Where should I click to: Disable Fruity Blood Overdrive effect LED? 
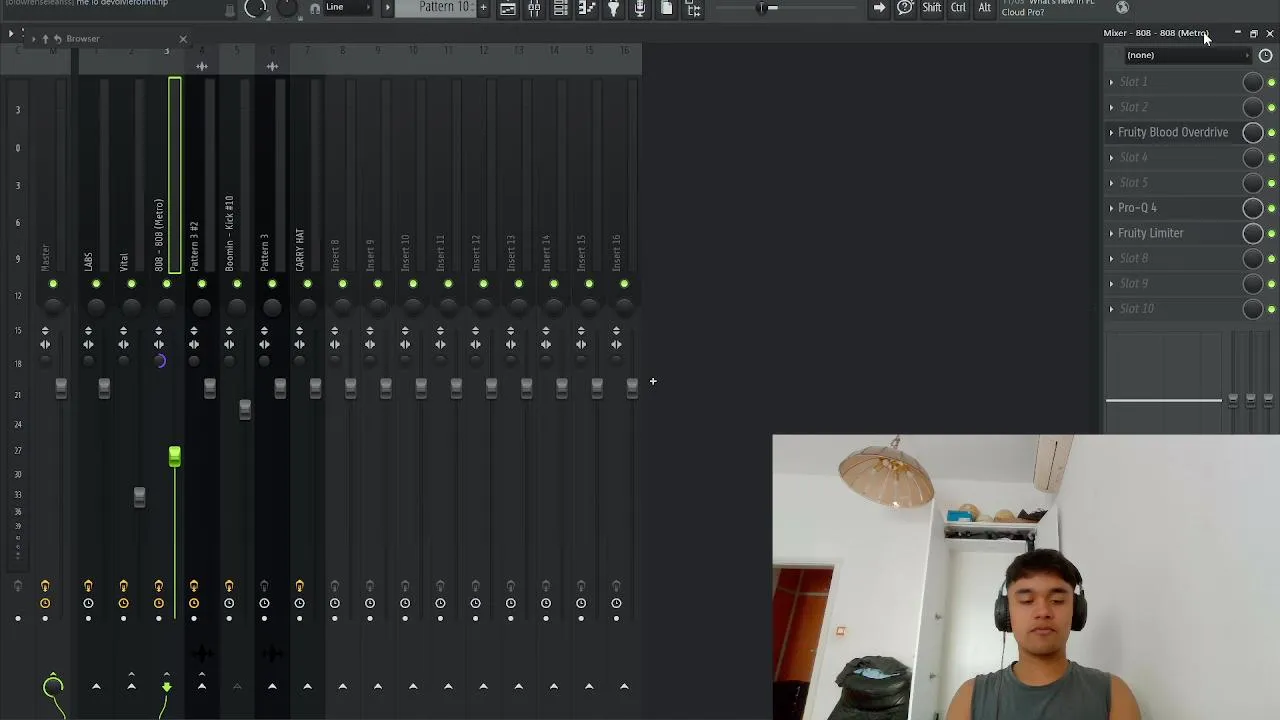(x=1271, y=133)
